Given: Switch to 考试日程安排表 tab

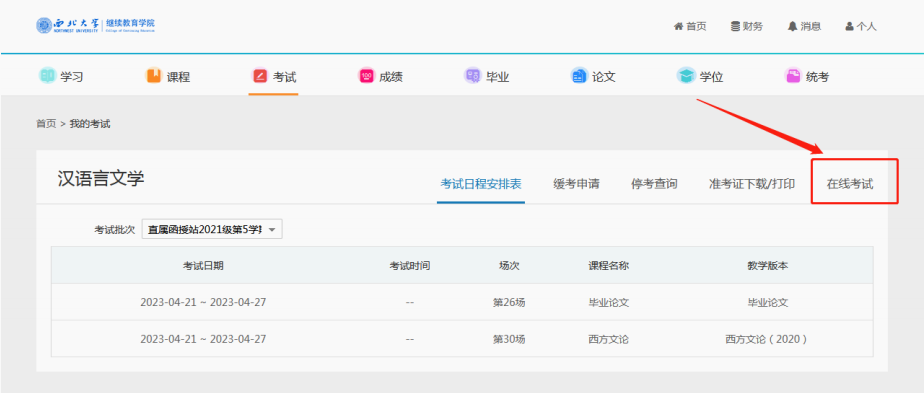Looking at the screenshot, I should (x=481, y=184).
